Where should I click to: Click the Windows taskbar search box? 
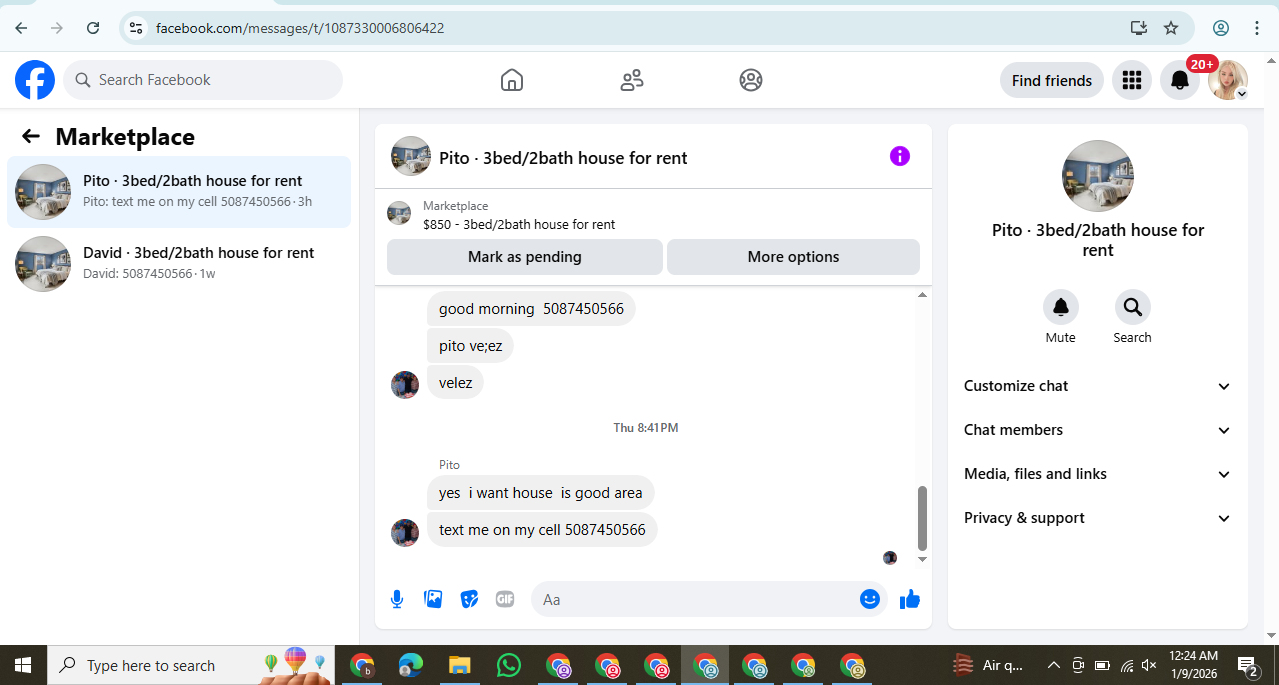click(x=190, y=665)
